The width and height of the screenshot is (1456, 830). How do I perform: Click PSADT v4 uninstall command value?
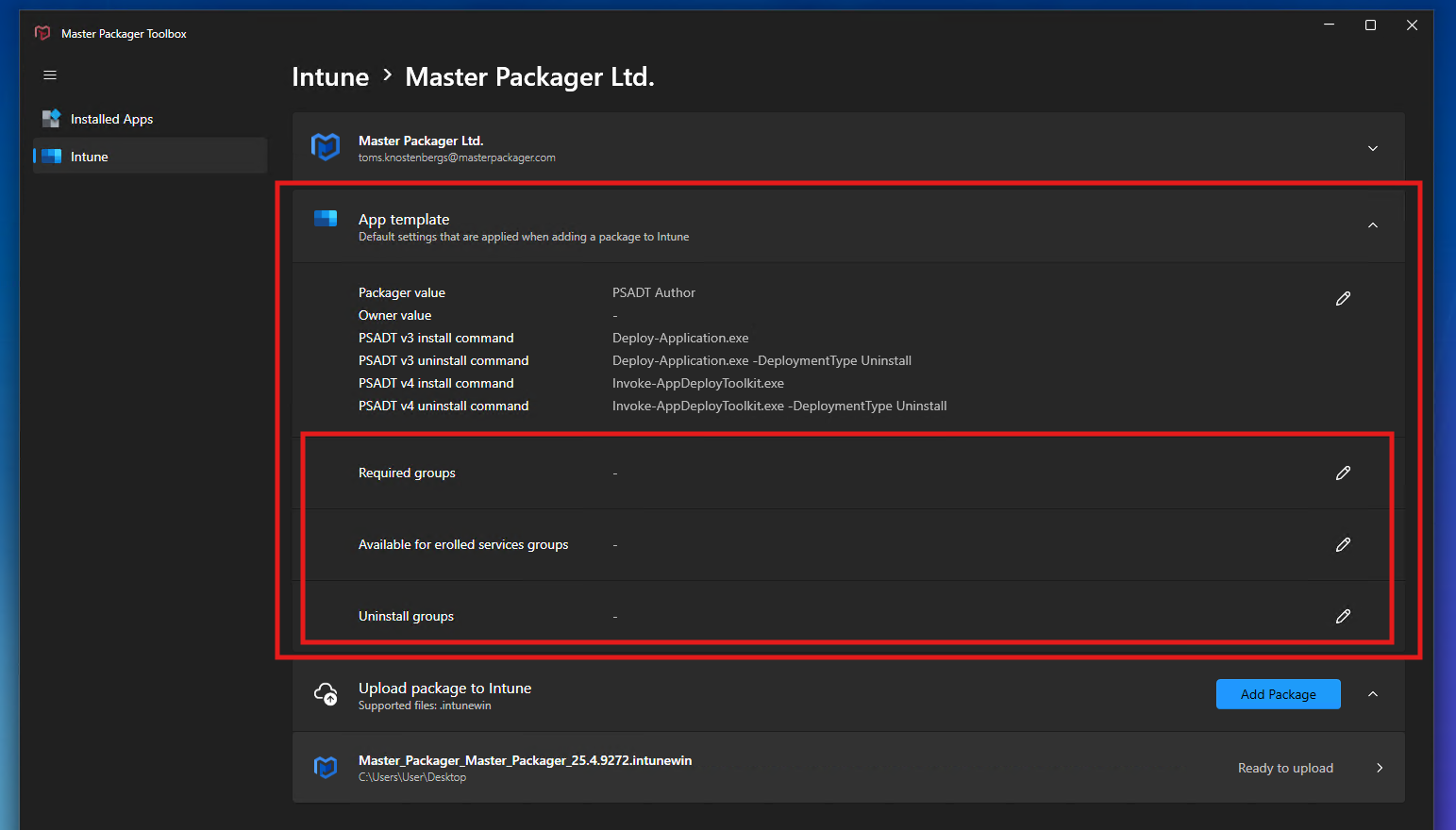(x=779, y=406)
